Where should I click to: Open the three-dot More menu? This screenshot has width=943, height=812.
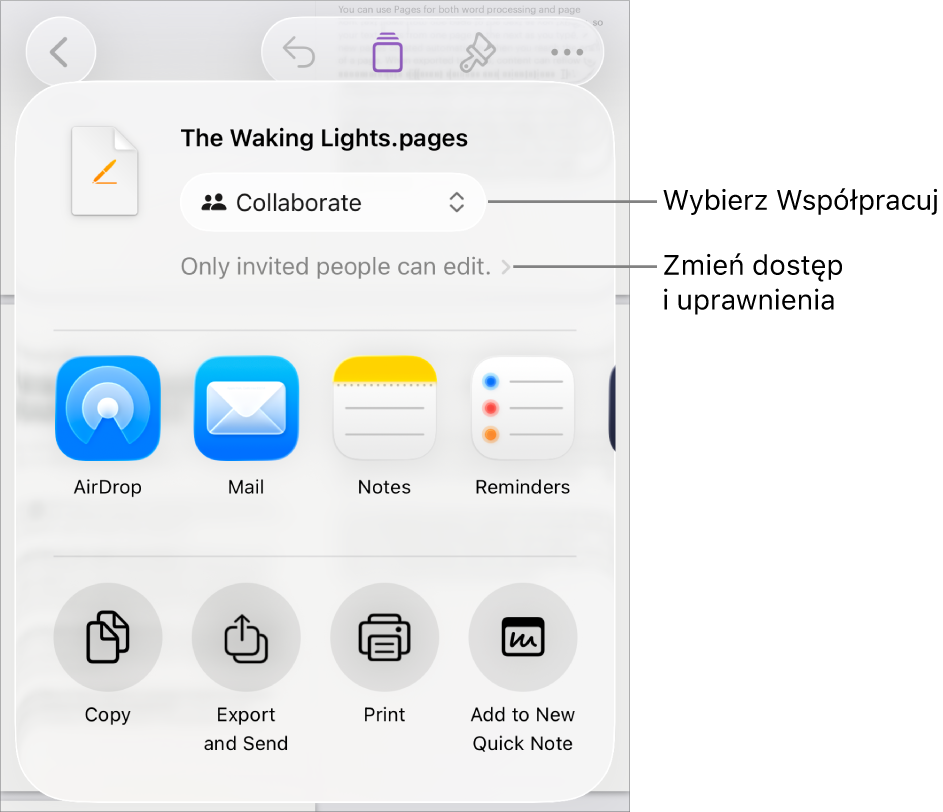(x=567, y=52)
